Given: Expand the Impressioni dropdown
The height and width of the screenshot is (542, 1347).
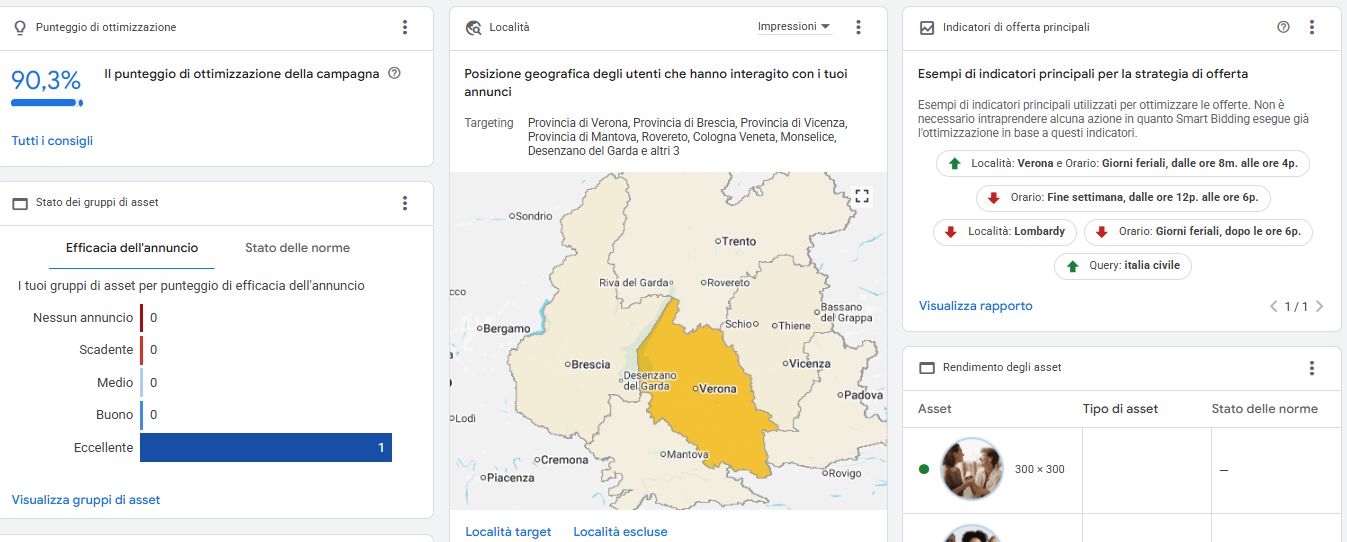Looking at the screenshot, I should (794, 27).
